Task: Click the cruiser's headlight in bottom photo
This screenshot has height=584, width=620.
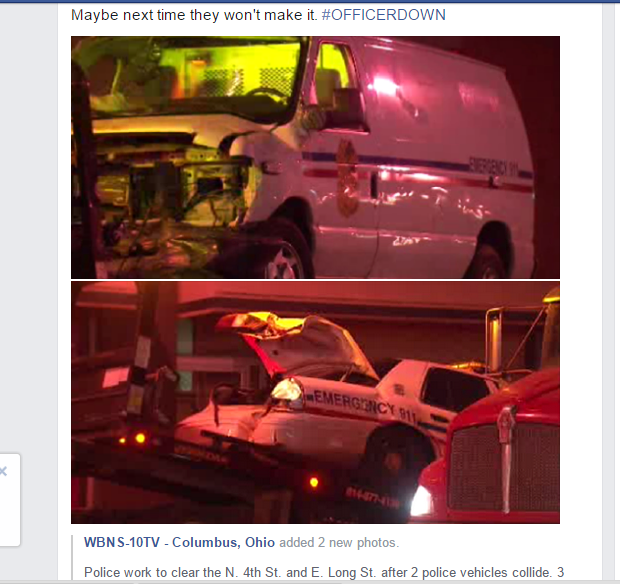Action: (x=287, y=388)
